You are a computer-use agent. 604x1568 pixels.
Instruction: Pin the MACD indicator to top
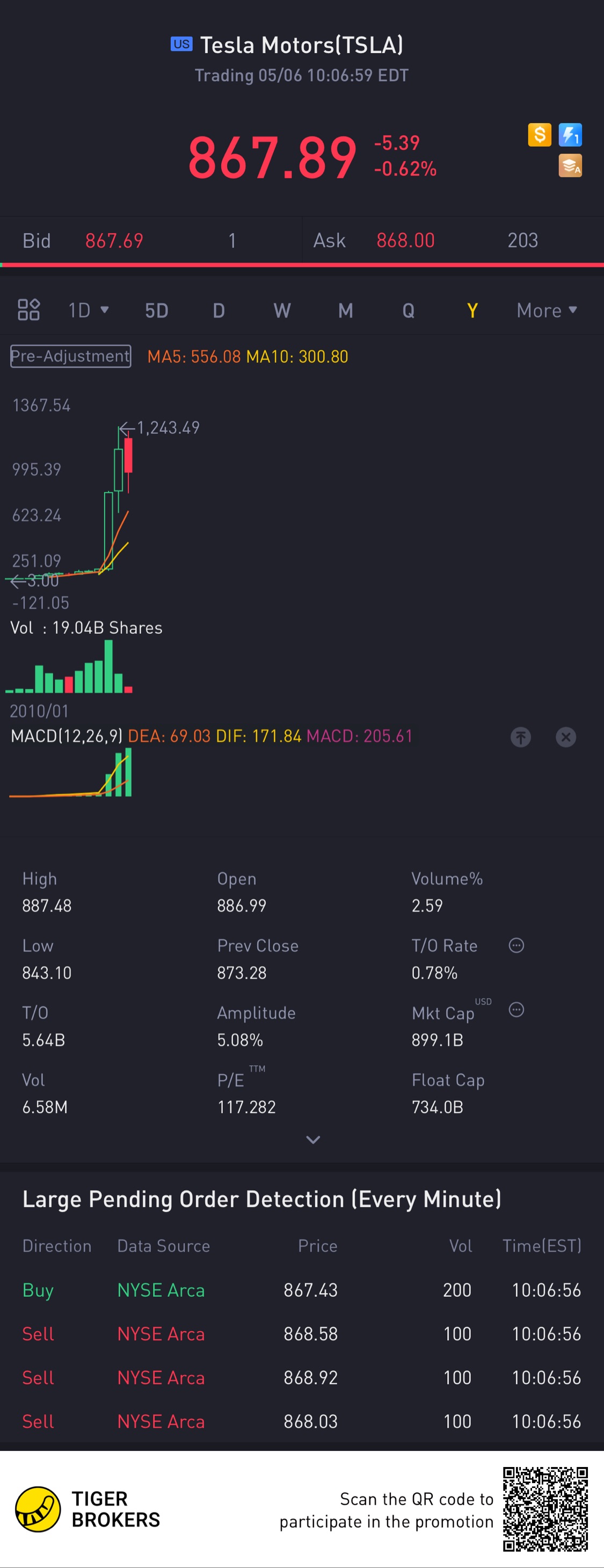pyautogui.click(x=520, y=737)
